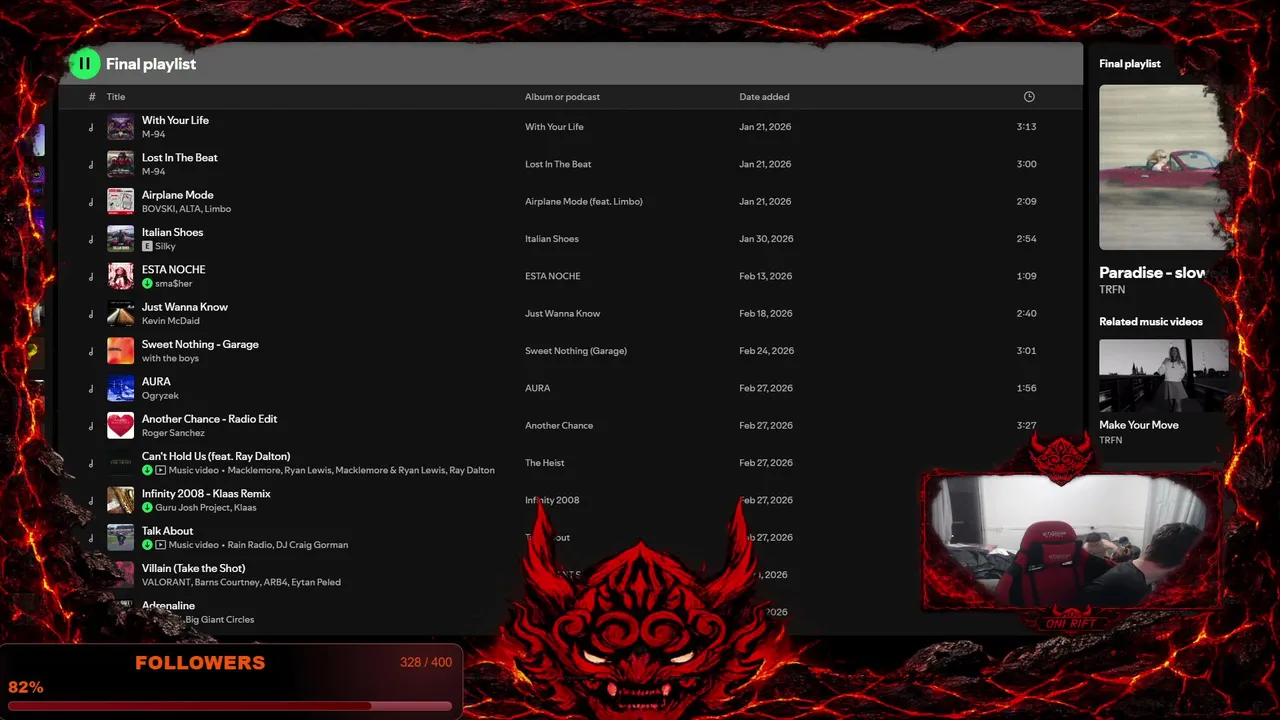Click the explicit E badge on Italian Shoes
The image size is (1280, 720).
point(147,246)
